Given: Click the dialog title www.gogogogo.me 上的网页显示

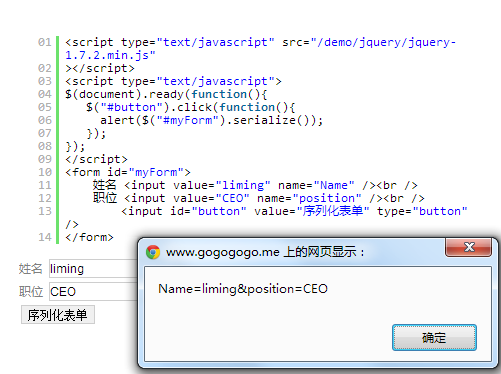Looking at the screenshot, I should click(x=265, y=252).
